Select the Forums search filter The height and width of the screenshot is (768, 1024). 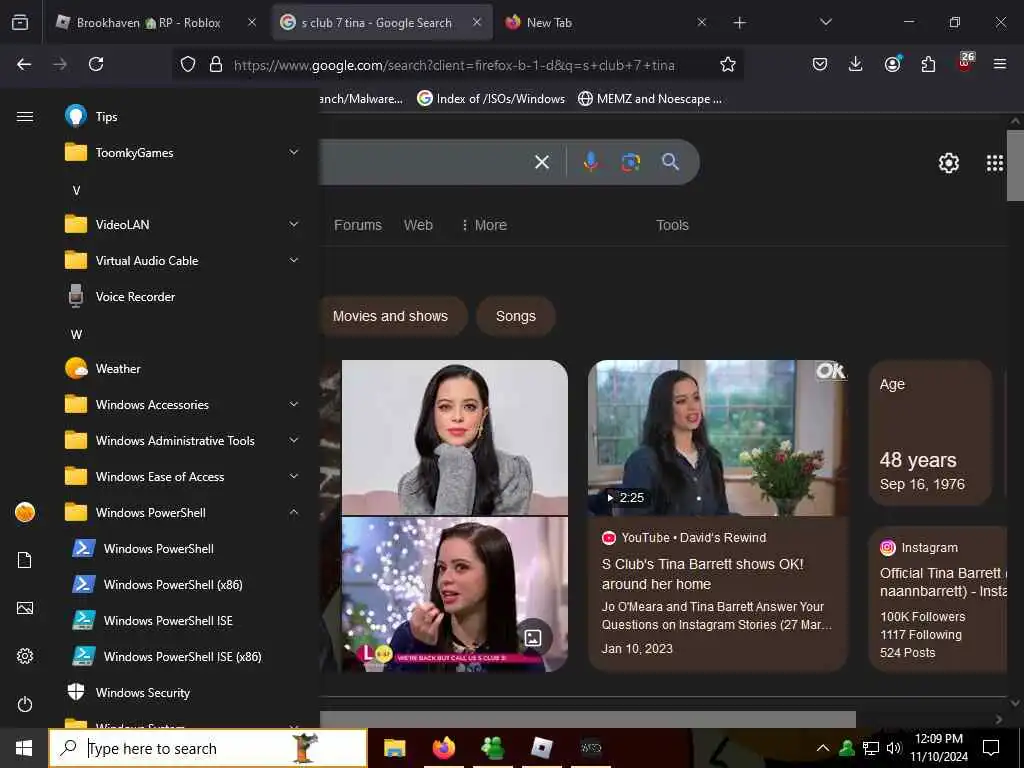(357, 225)
